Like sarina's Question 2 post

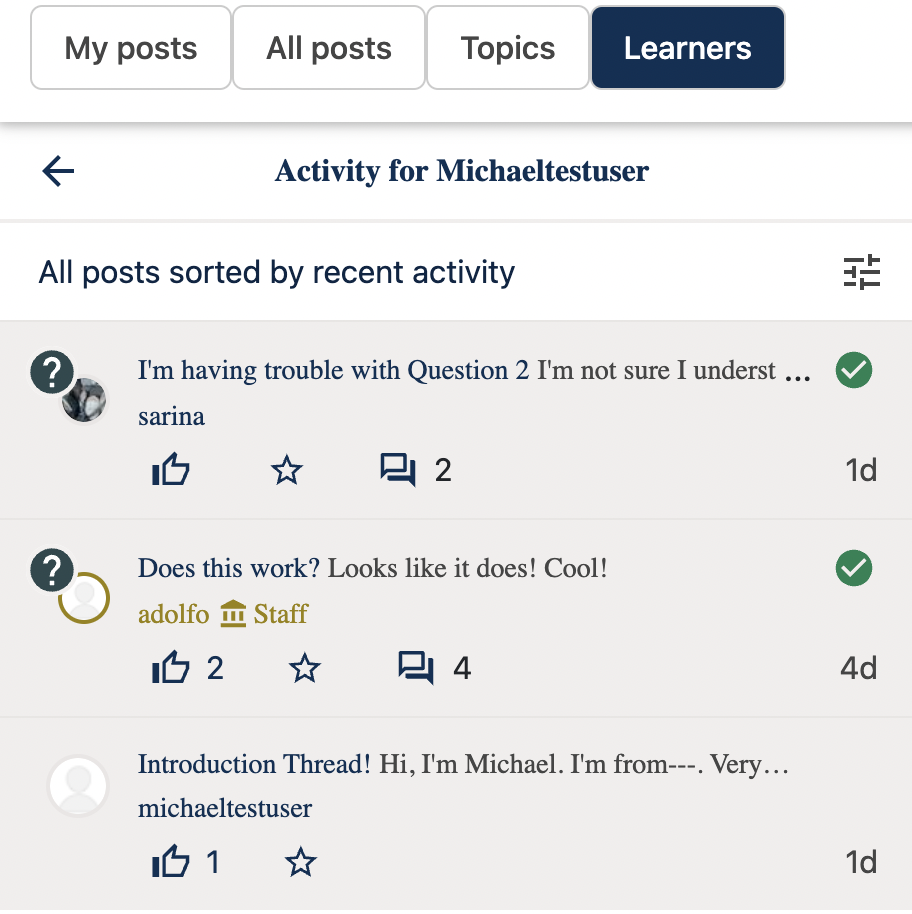171,469
